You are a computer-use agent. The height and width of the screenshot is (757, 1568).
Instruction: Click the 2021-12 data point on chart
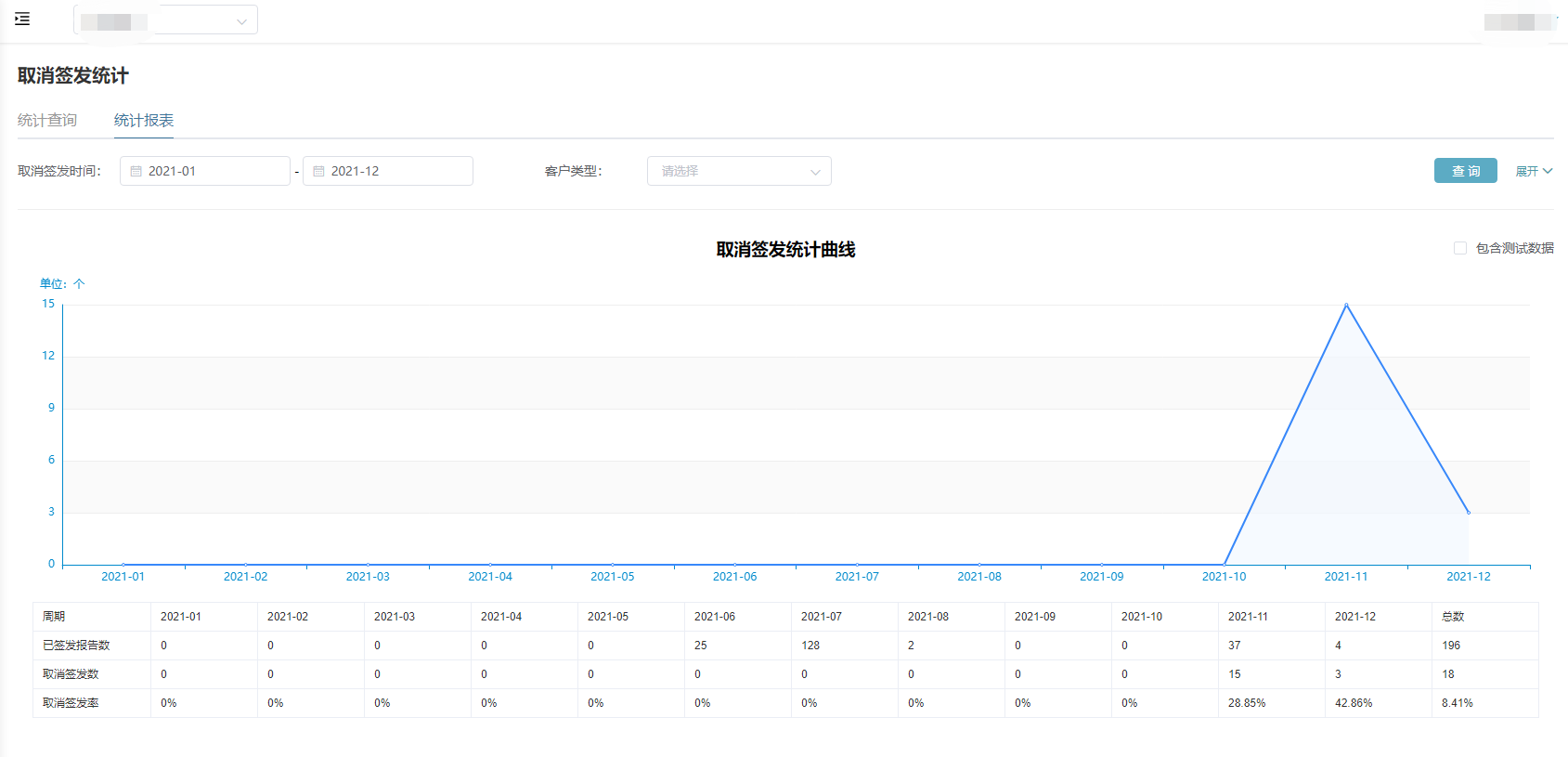tap(1469, 513)
